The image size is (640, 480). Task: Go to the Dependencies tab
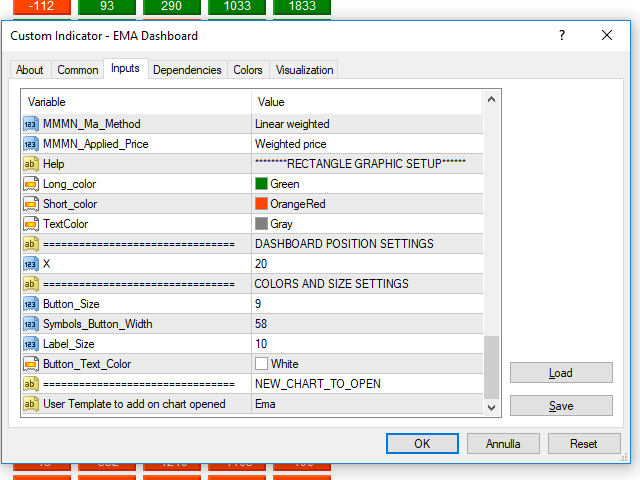[x=187, y=70]
